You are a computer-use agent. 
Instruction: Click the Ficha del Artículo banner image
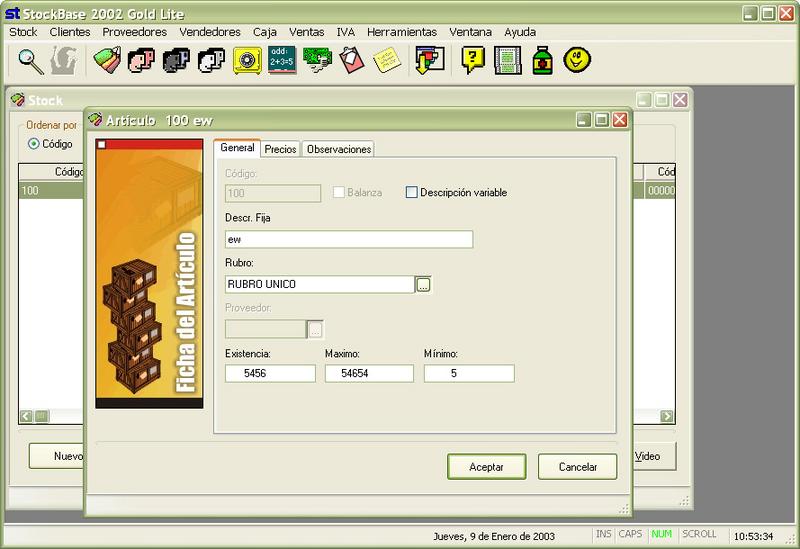pos(149,273)
